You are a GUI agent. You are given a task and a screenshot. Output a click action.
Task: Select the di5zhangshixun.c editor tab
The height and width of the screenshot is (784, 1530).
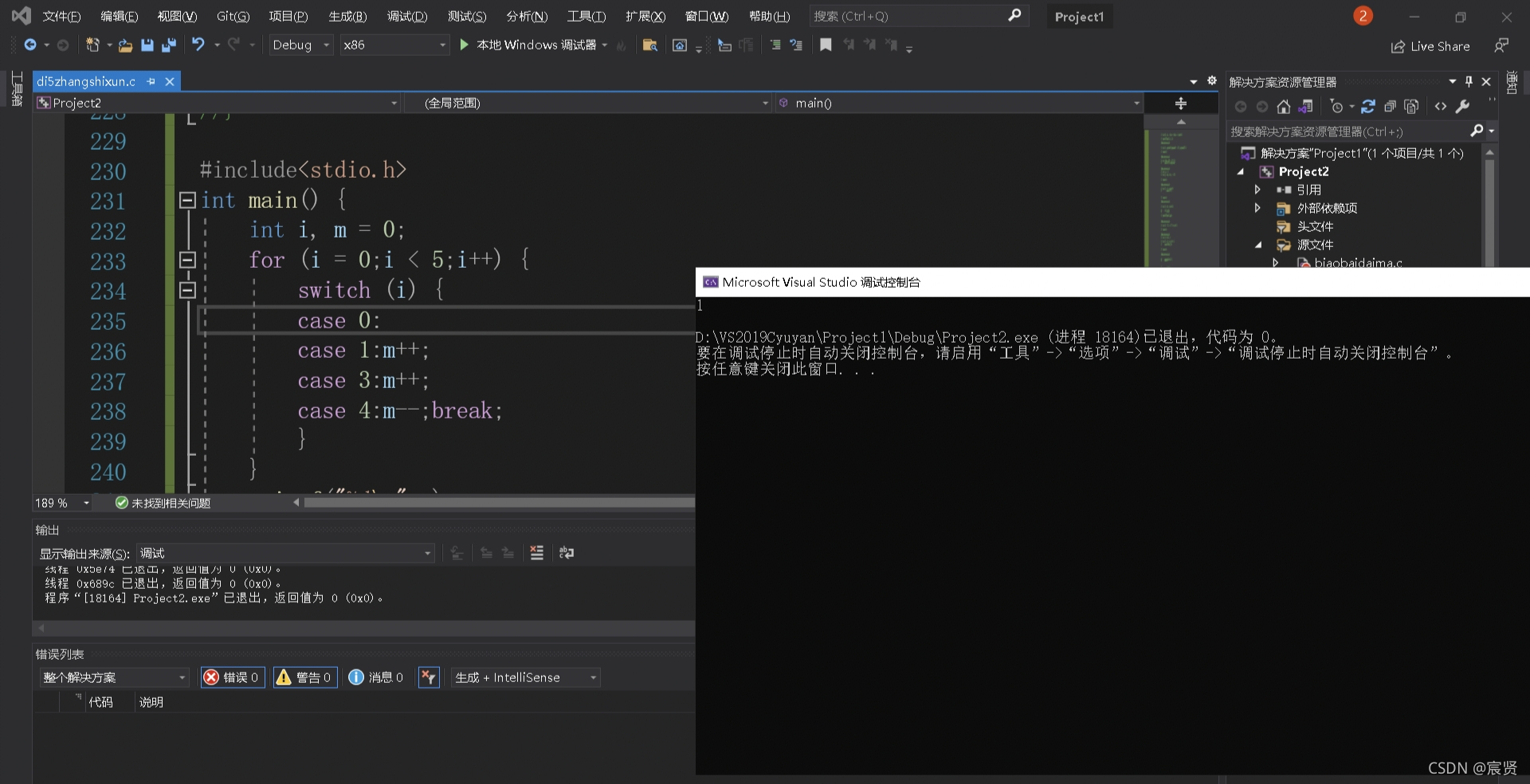tap(86, 81)
